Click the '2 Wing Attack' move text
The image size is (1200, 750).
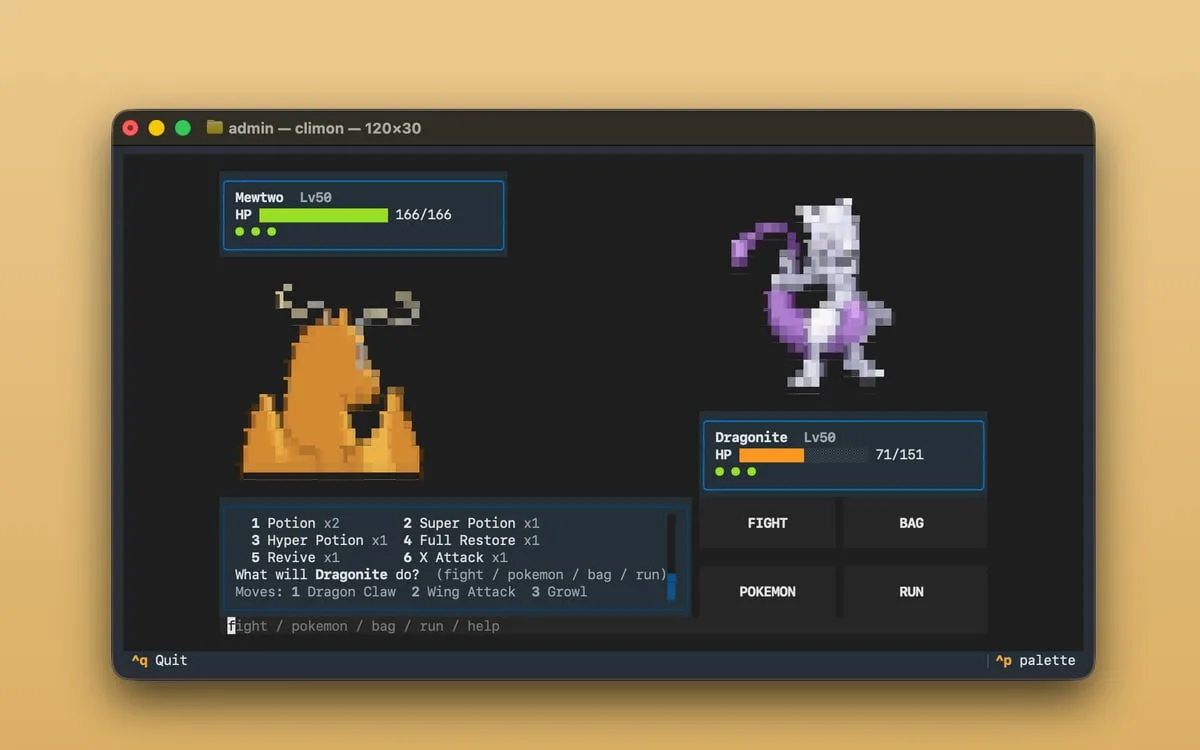tap(463, 592)
